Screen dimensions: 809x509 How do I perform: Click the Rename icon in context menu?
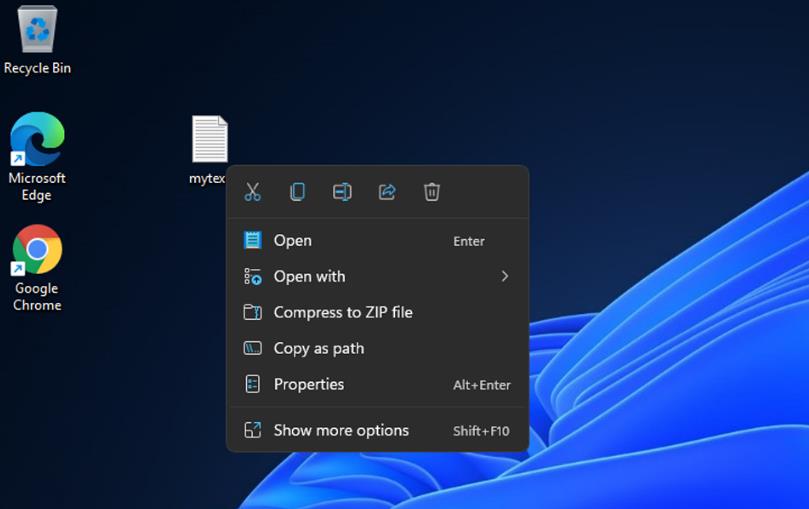342,192
